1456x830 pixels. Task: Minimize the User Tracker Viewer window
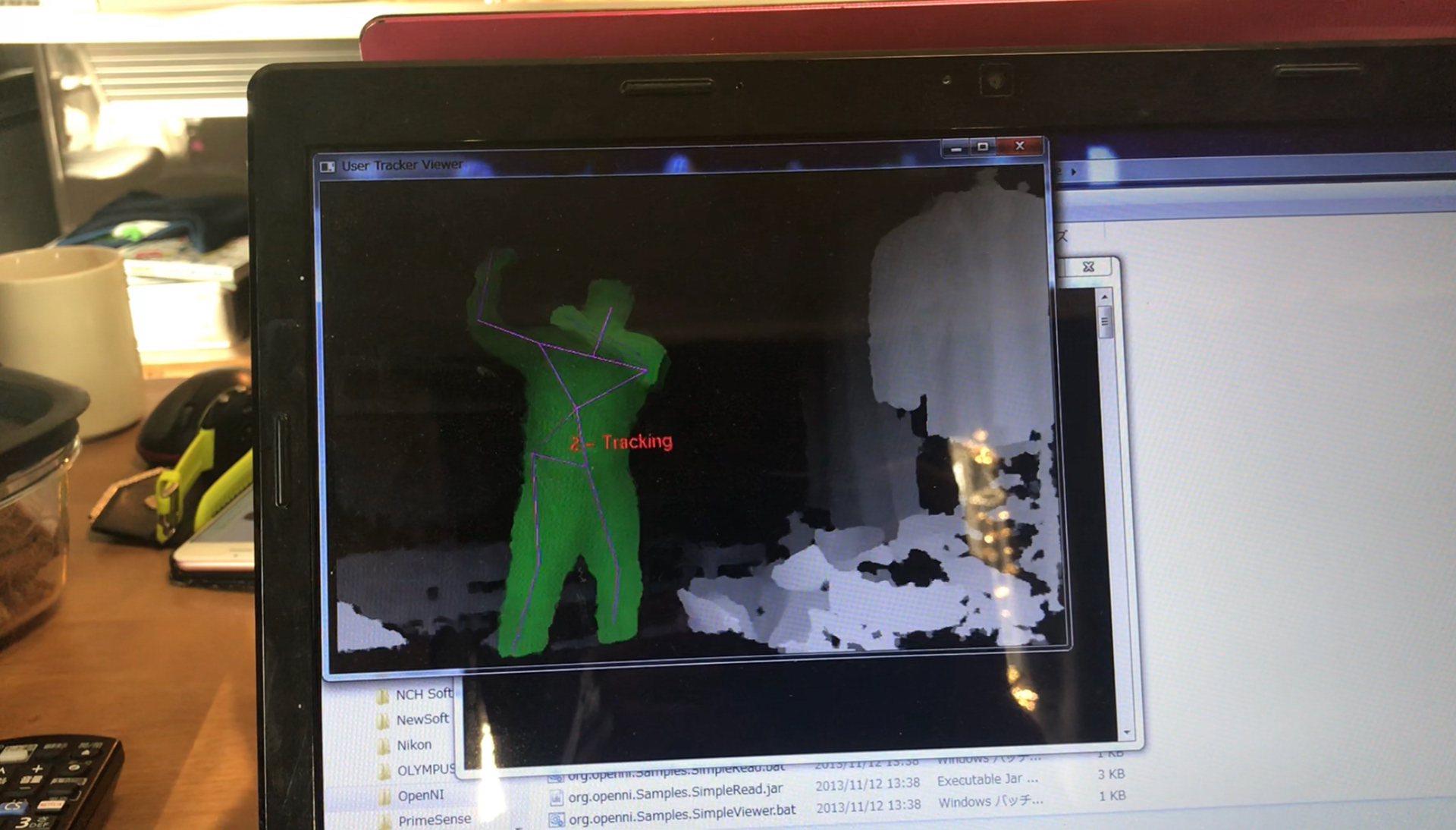[x=955, y=148]
